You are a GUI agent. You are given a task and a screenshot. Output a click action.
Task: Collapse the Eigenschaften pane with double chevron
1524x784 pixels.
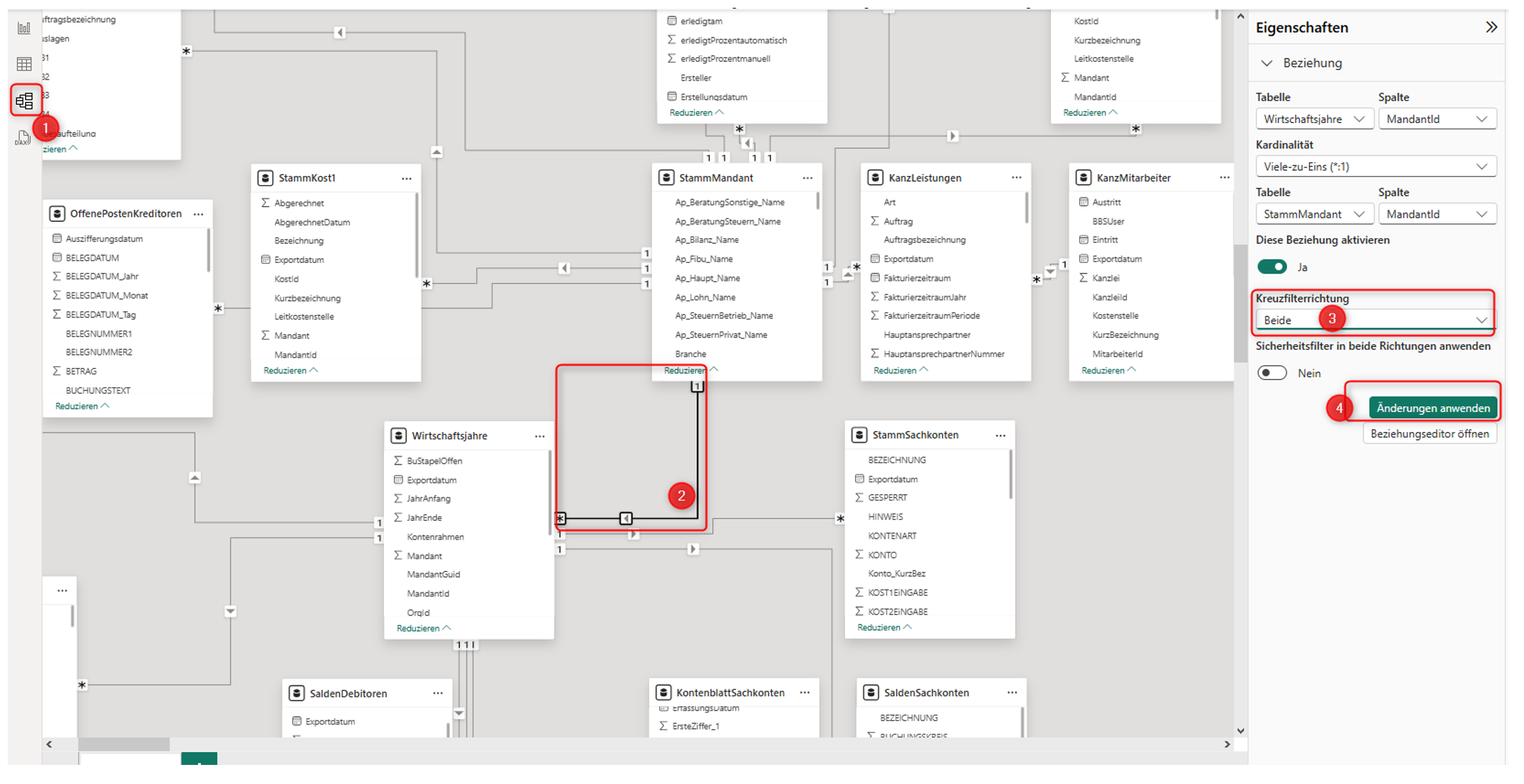[1491, 28]
